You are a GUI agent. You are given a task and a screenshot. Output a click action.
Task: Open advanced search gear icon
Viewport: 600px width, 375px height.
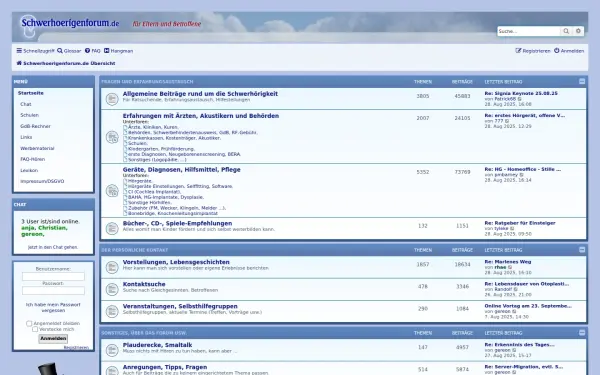click(x=578, y=31)
